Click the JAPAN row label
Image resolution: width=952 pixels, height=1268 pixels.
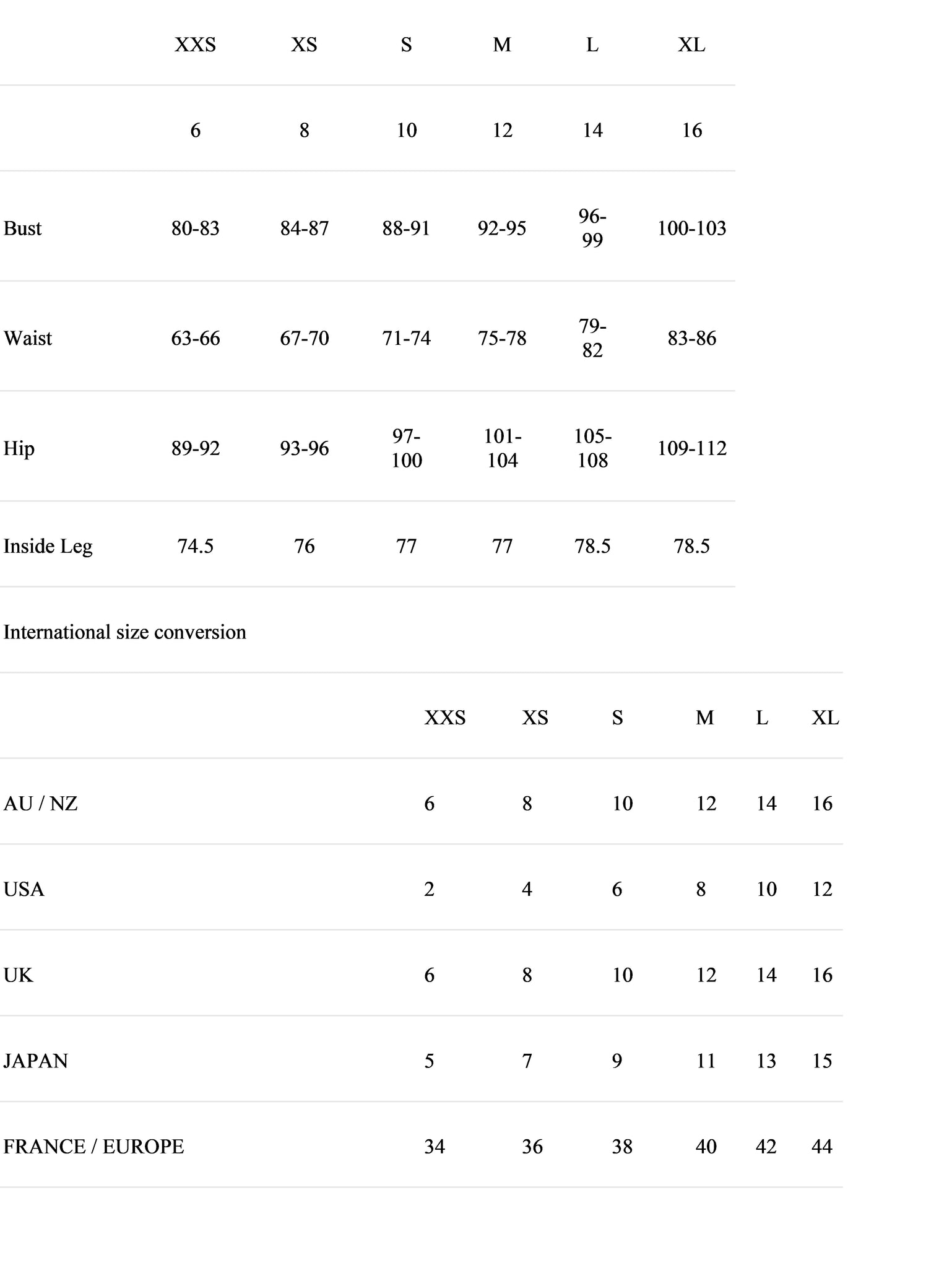35,1061
